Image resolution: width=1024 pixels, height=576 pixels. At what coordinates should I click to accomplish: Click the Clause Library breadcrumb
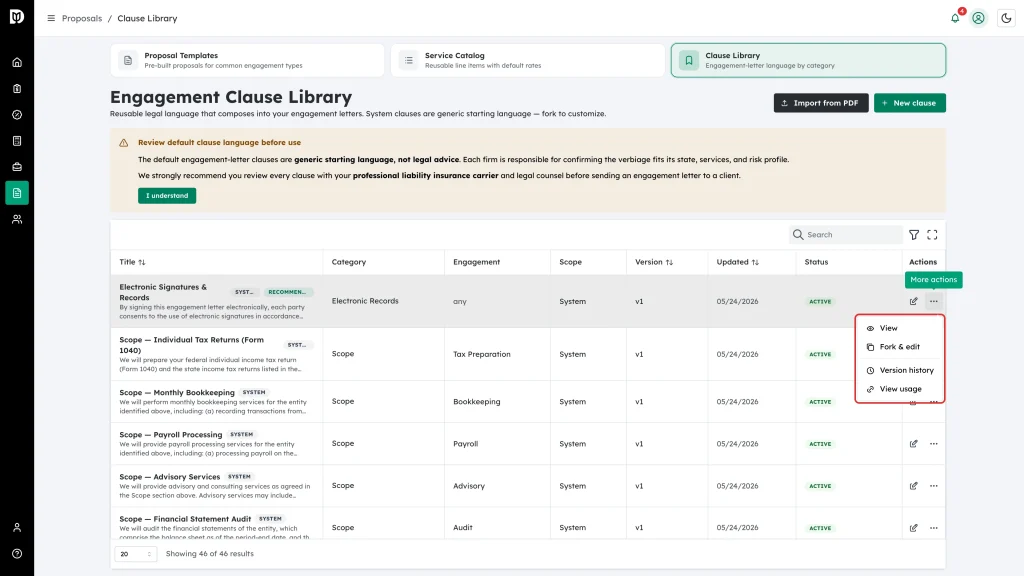coord(147,18)
